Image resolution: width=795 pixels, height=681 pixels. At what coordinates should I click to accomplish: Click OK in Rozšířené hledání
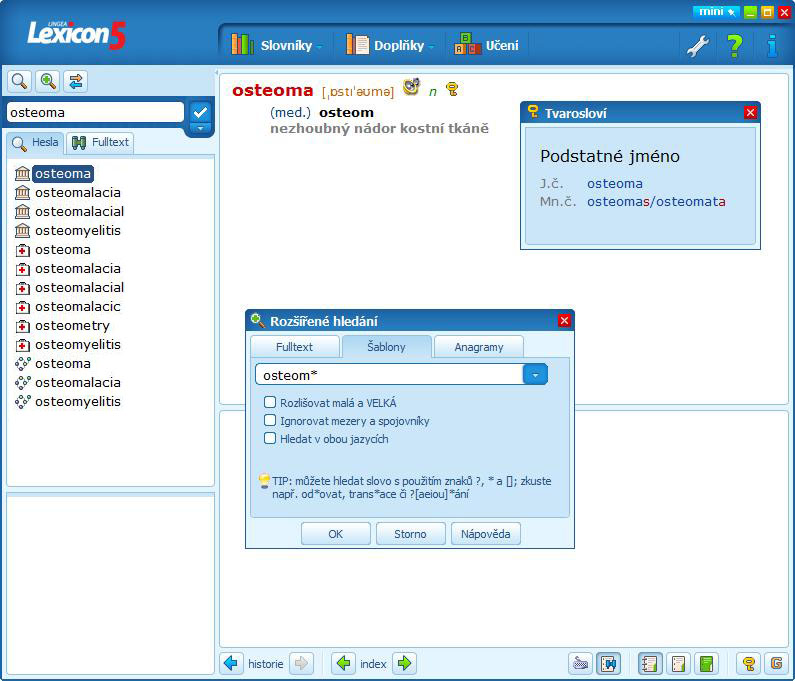(x=336, y=533)
